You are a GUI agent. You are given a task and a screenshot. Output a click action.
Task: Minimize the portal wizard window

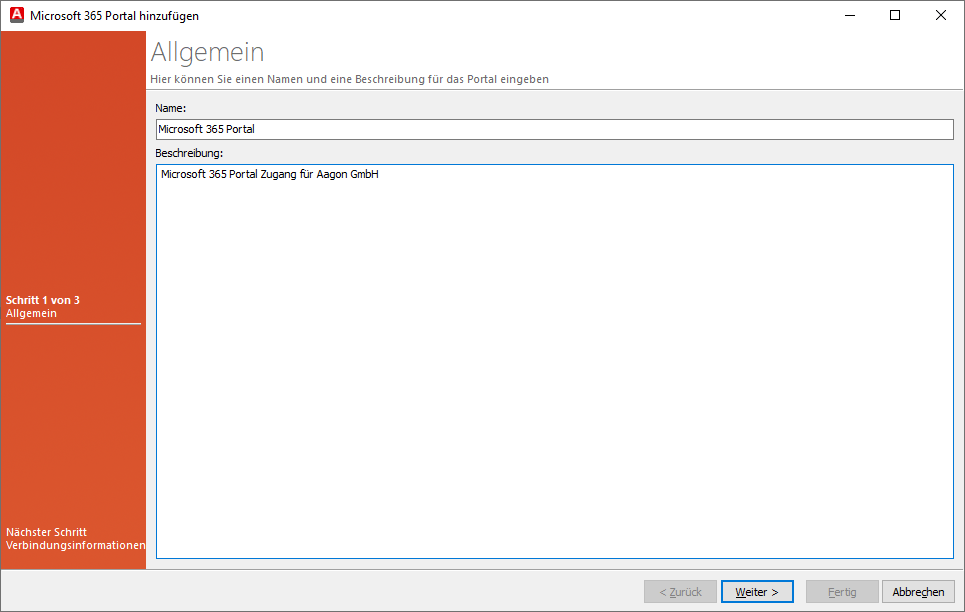[849, 15]
